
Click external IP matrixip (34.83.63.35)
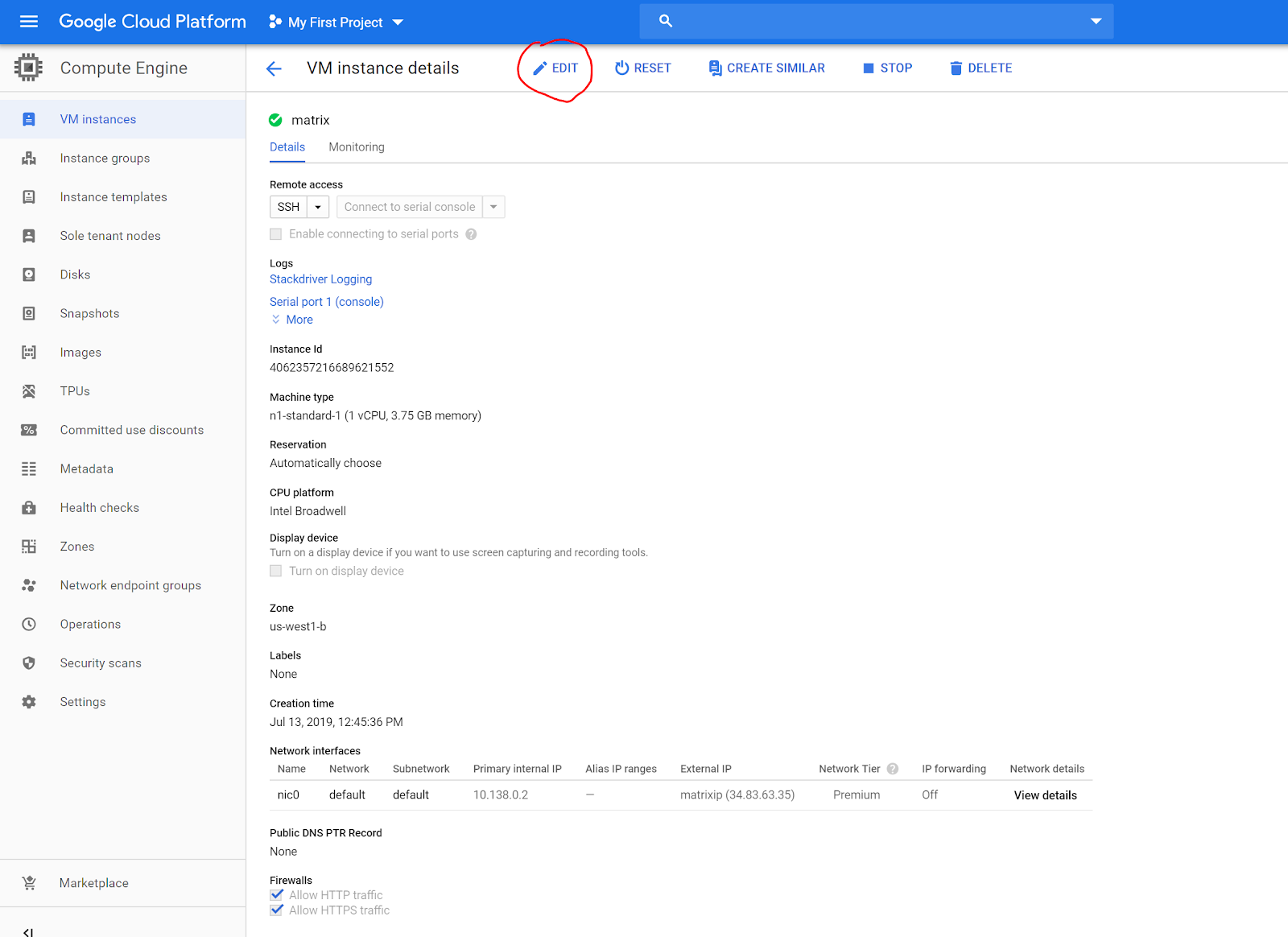[x=737, y=795]
